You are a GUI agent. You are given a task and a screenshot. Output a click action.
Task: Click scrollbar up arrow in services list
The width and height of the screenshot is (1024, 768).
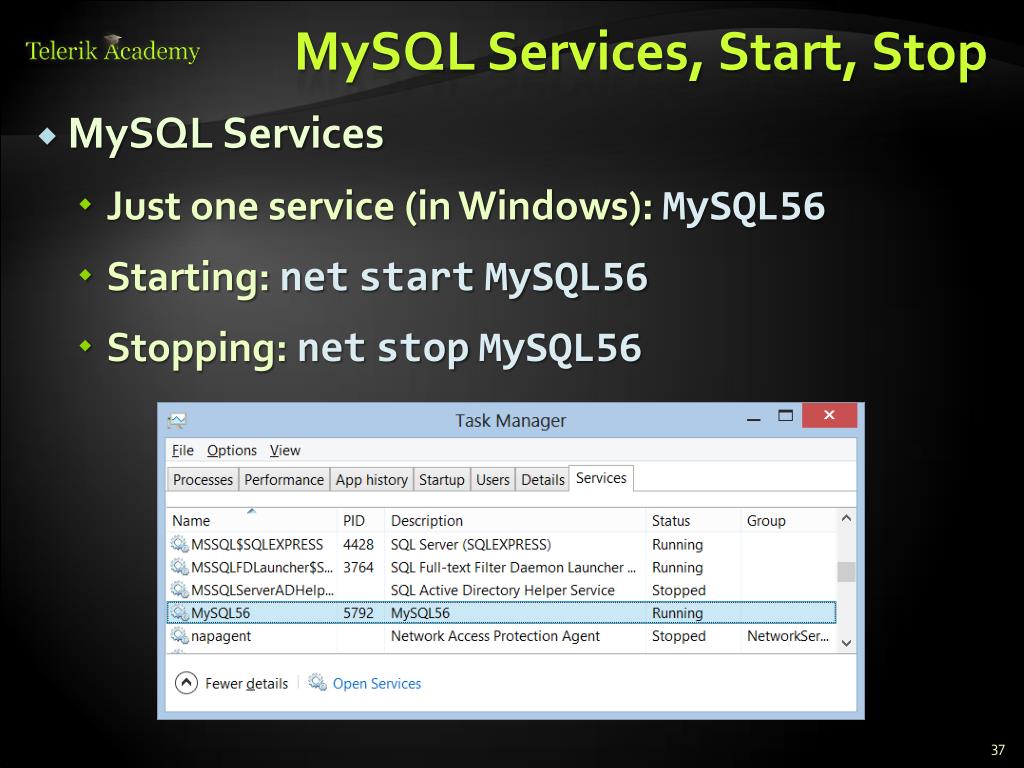(x=846, y=519)
